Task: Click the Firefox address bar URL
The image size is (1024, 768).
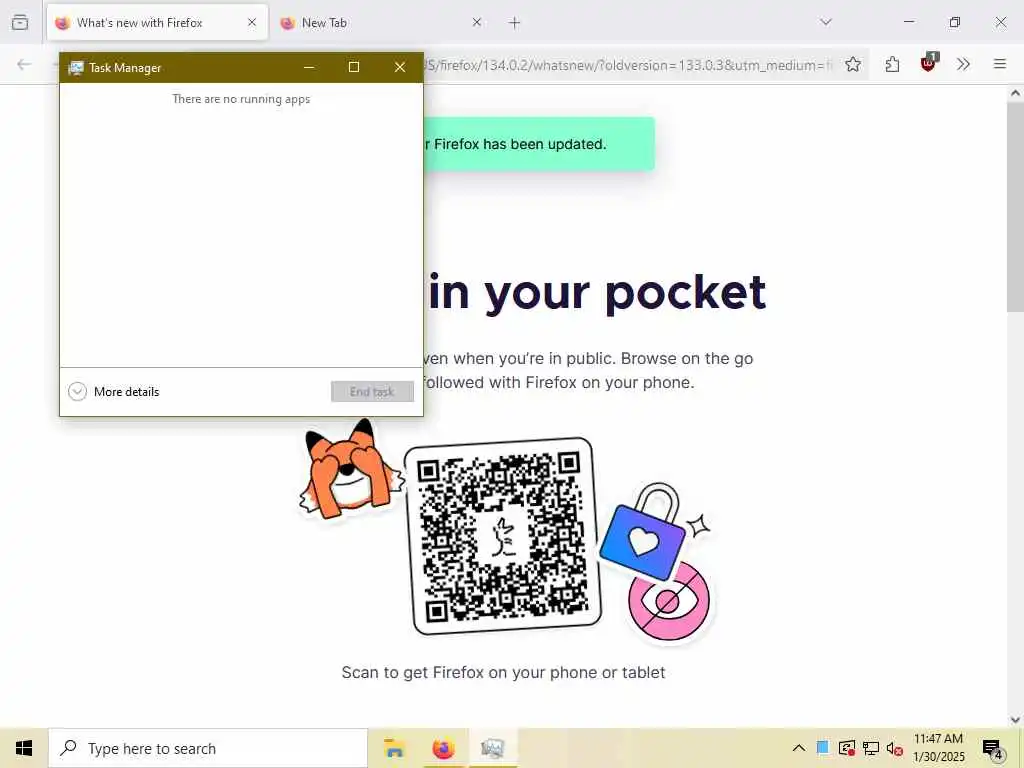Action: 628,65
